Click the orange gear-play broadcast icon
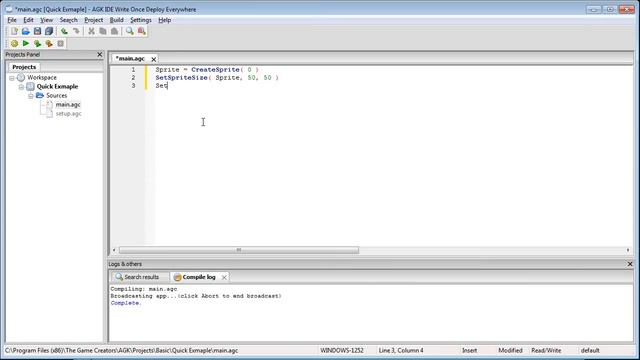This screenshot has width=640, height=360. (x=49, y=43)
